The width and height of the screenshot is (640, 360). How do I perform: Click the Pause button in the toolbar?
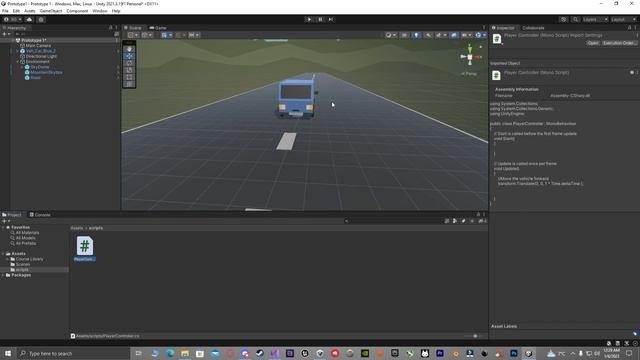(320, 19)
